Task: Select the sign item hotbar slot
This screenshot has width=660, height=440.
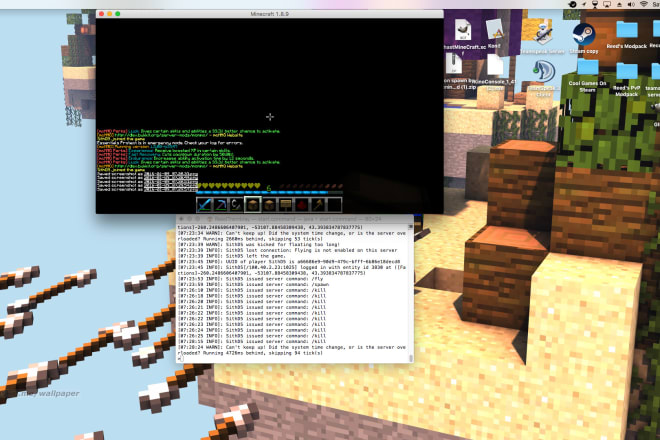Action: coord(285,205)
